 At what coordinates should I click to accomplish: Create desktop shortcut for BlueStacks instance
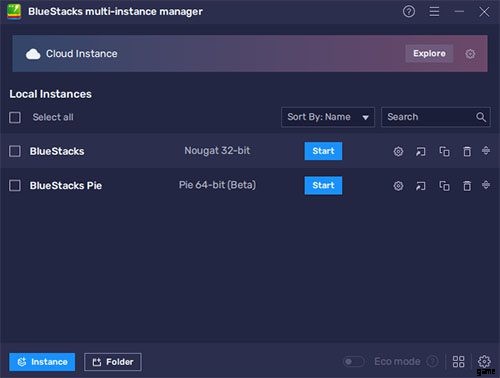pos(421,152)
